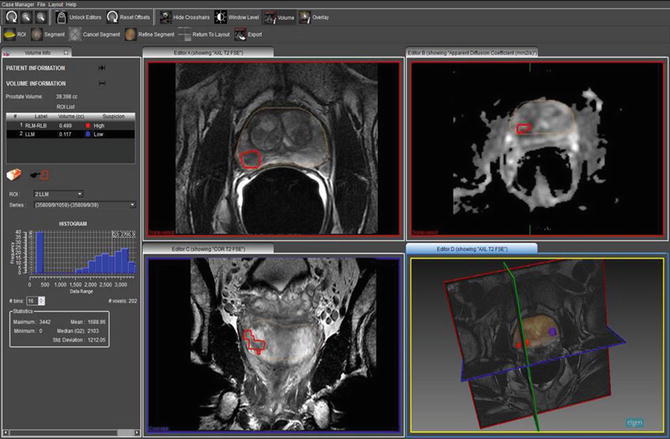Click the yellow ROI tool icon
Viewport: 670px width, 439px height.
pos(10,34)
